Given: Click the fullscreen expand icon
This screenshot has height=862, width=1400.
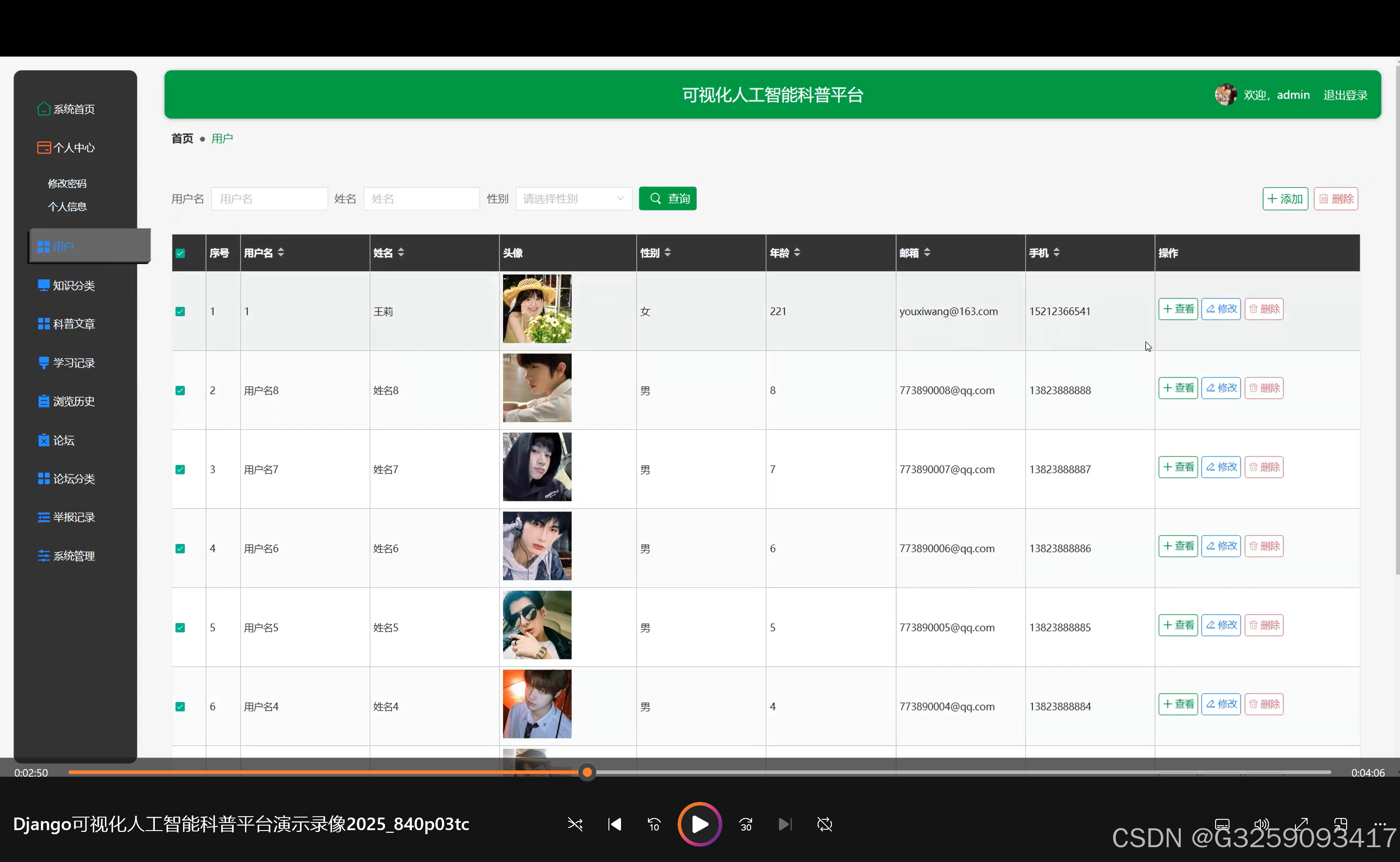Looking at the screenshot, I should [1301, 824].
